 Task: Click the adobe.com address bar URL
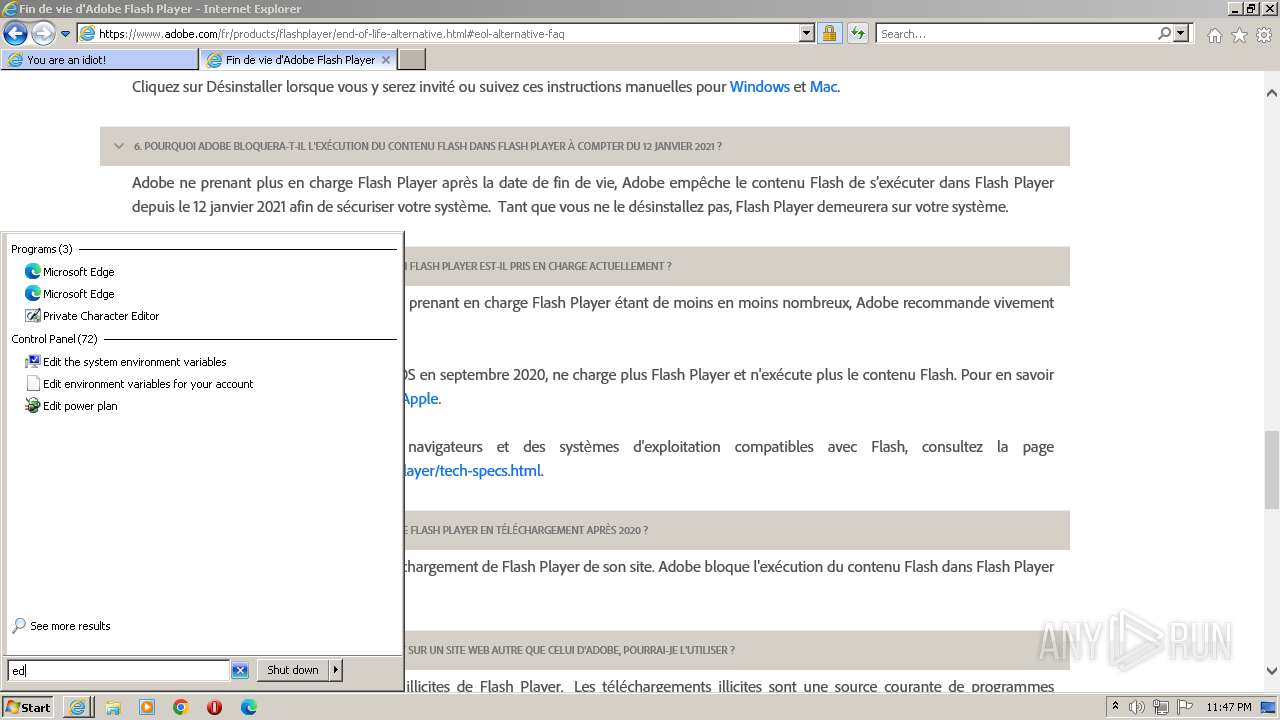(x=331, y=34)
